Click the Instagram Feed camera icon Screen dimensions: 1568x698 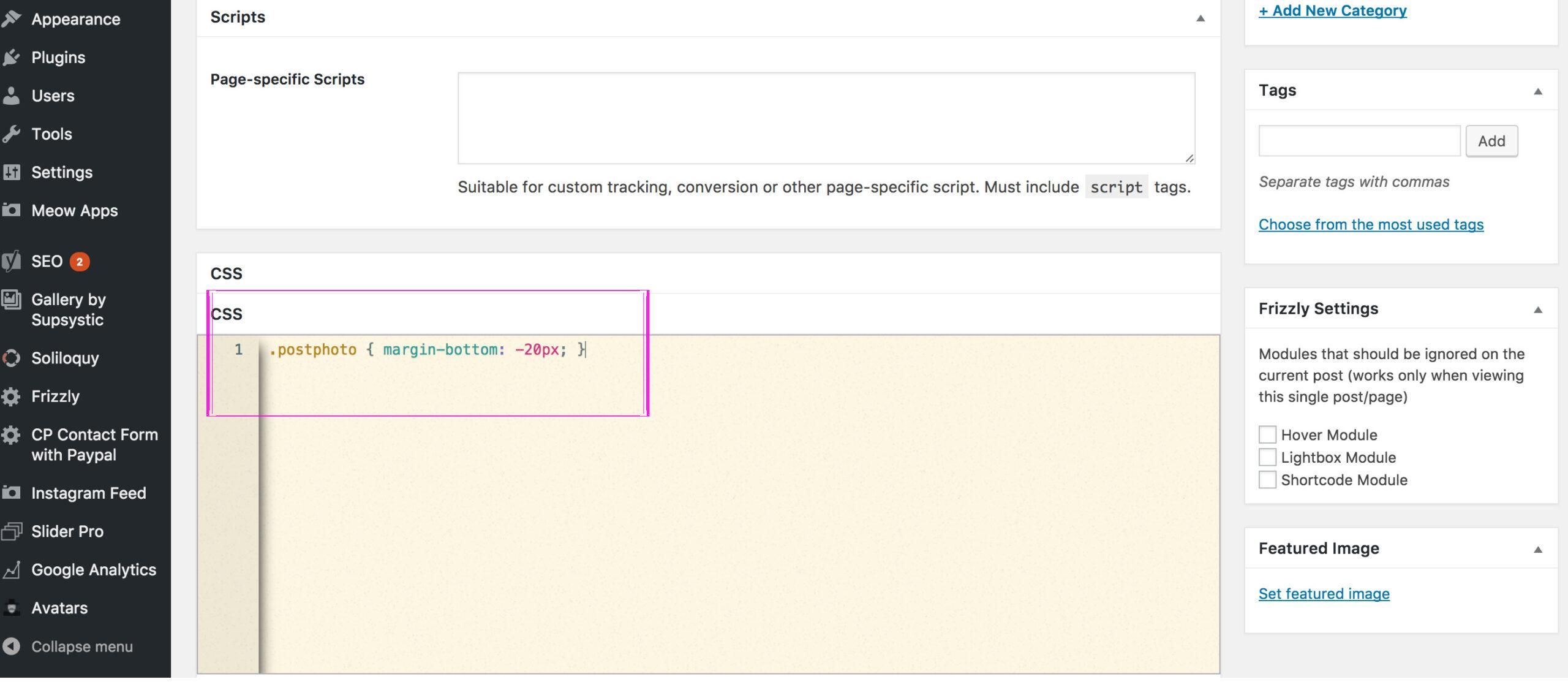click(11, 493)
